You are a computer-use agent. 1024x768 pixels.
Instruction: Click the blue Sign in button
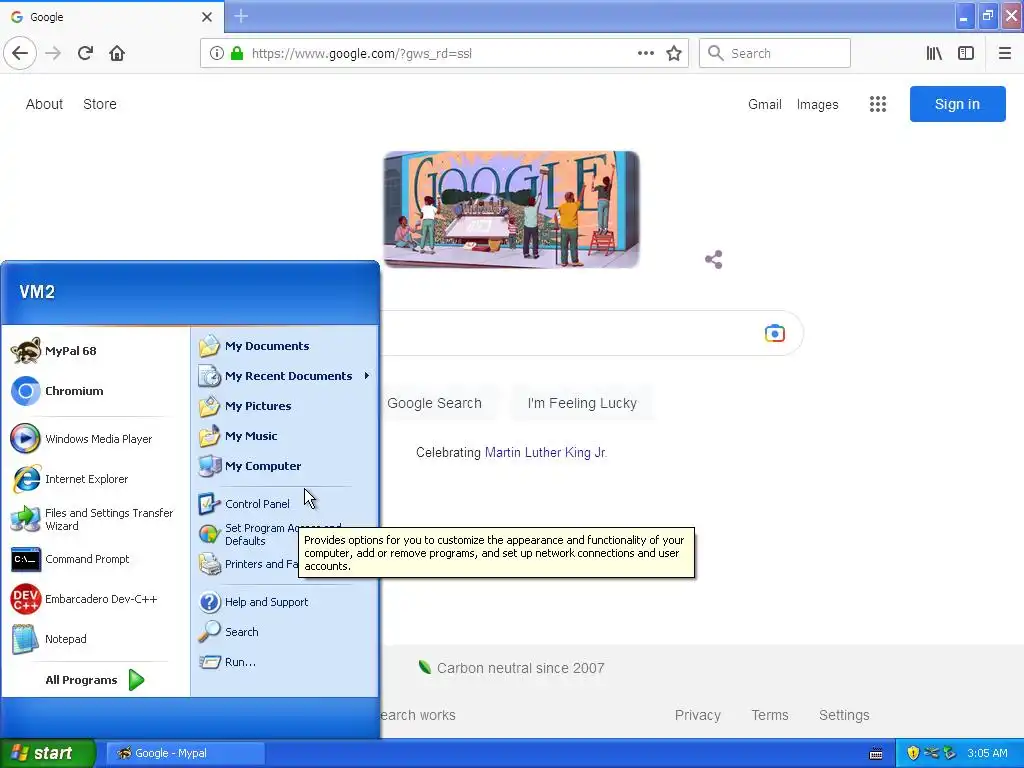coord(957,104)
